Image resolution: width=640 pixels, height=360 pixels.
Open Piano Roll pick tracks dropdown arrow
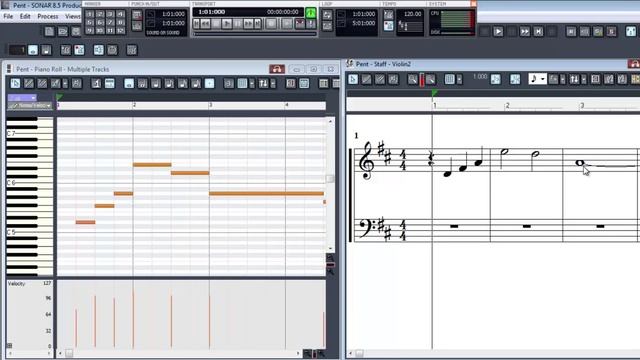(x=273, y=84)
